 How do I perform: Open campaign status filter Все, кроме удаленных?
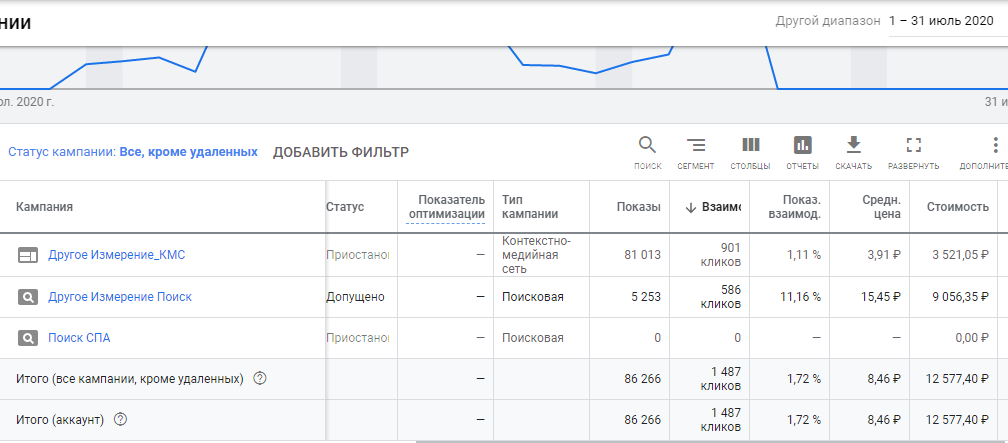[188, 152]
